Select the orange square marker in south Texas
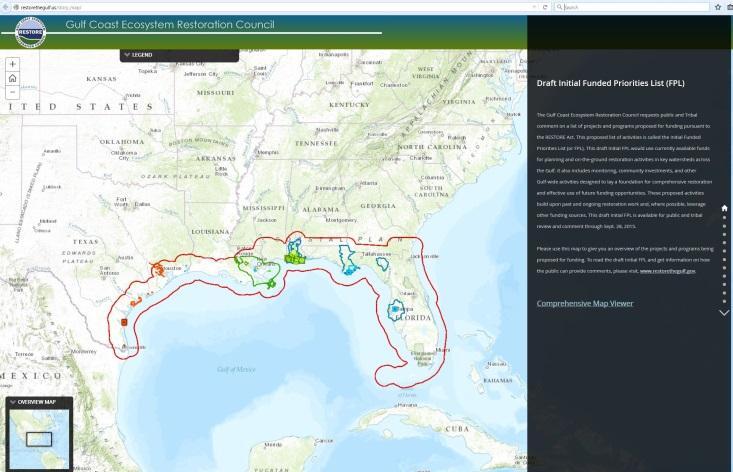733x472 pixels. pyautogui.click(x=124, y=322)
